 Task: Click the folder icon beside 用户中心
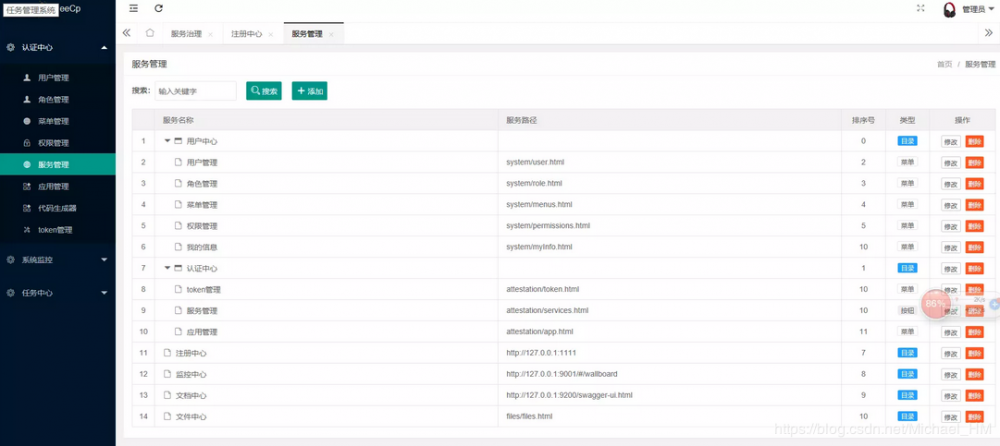(x=179, y=141)
